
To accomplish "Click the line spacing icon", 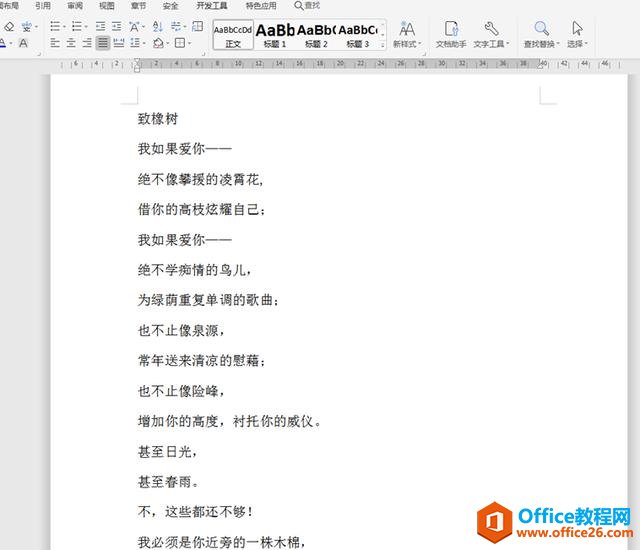I will point(136,43).
